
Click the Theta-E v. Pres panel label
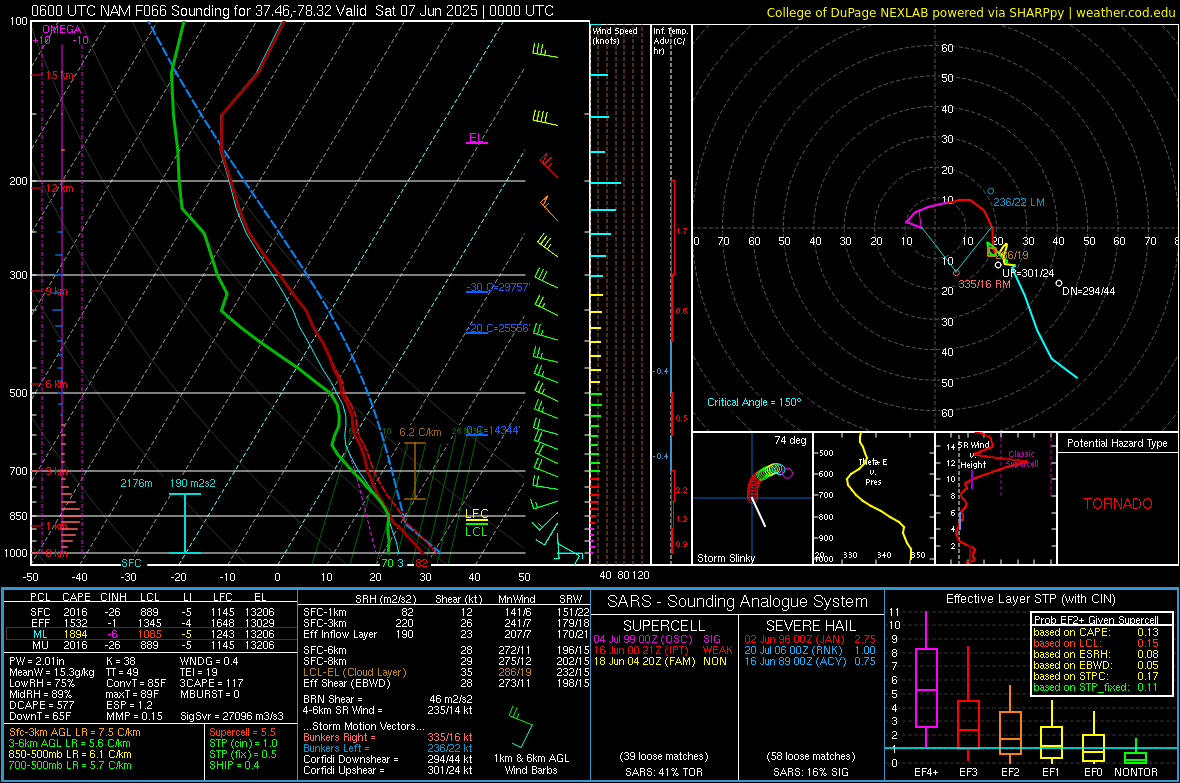(873, 471)
